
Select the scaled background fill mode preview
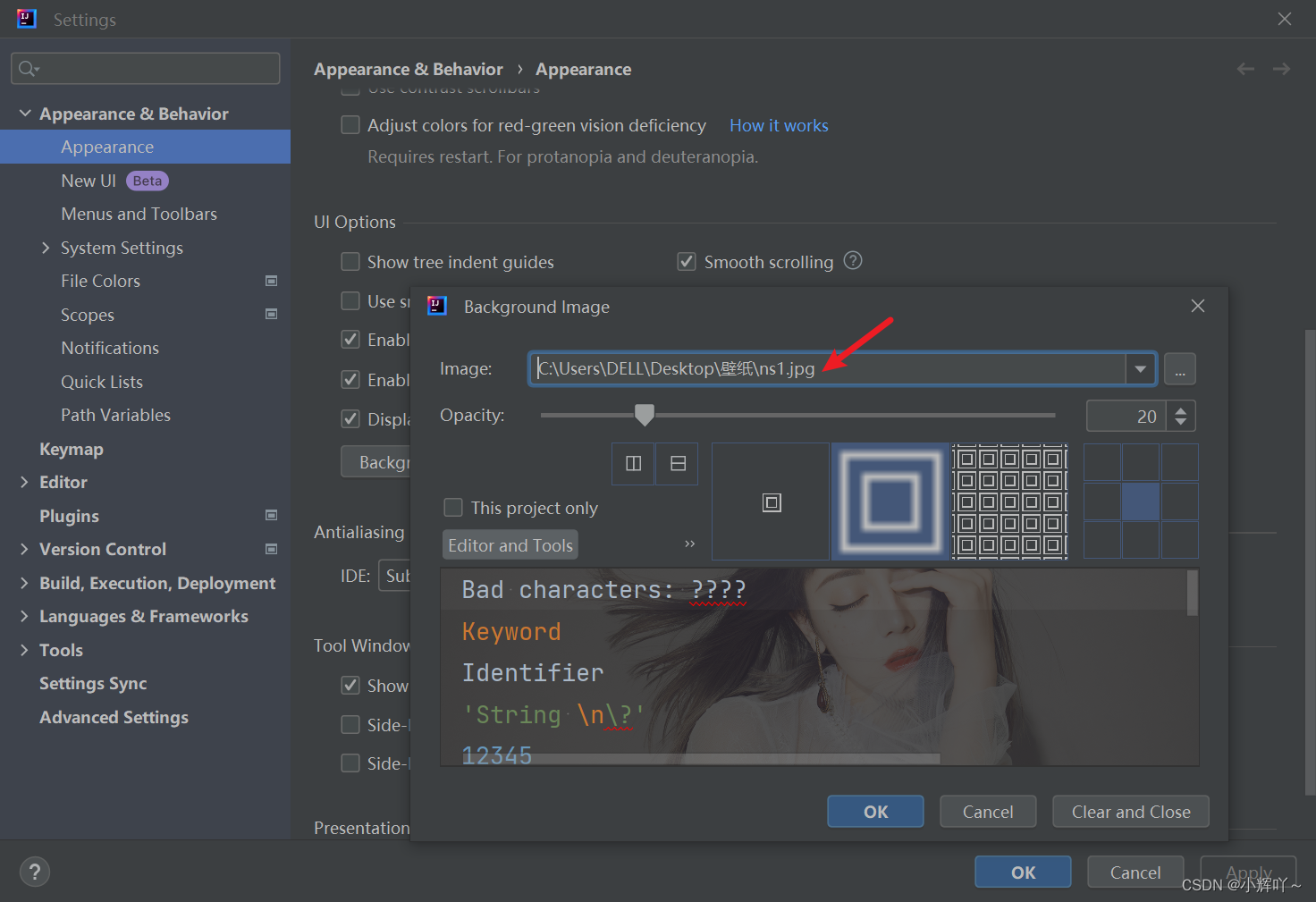(x=890, y=502)
